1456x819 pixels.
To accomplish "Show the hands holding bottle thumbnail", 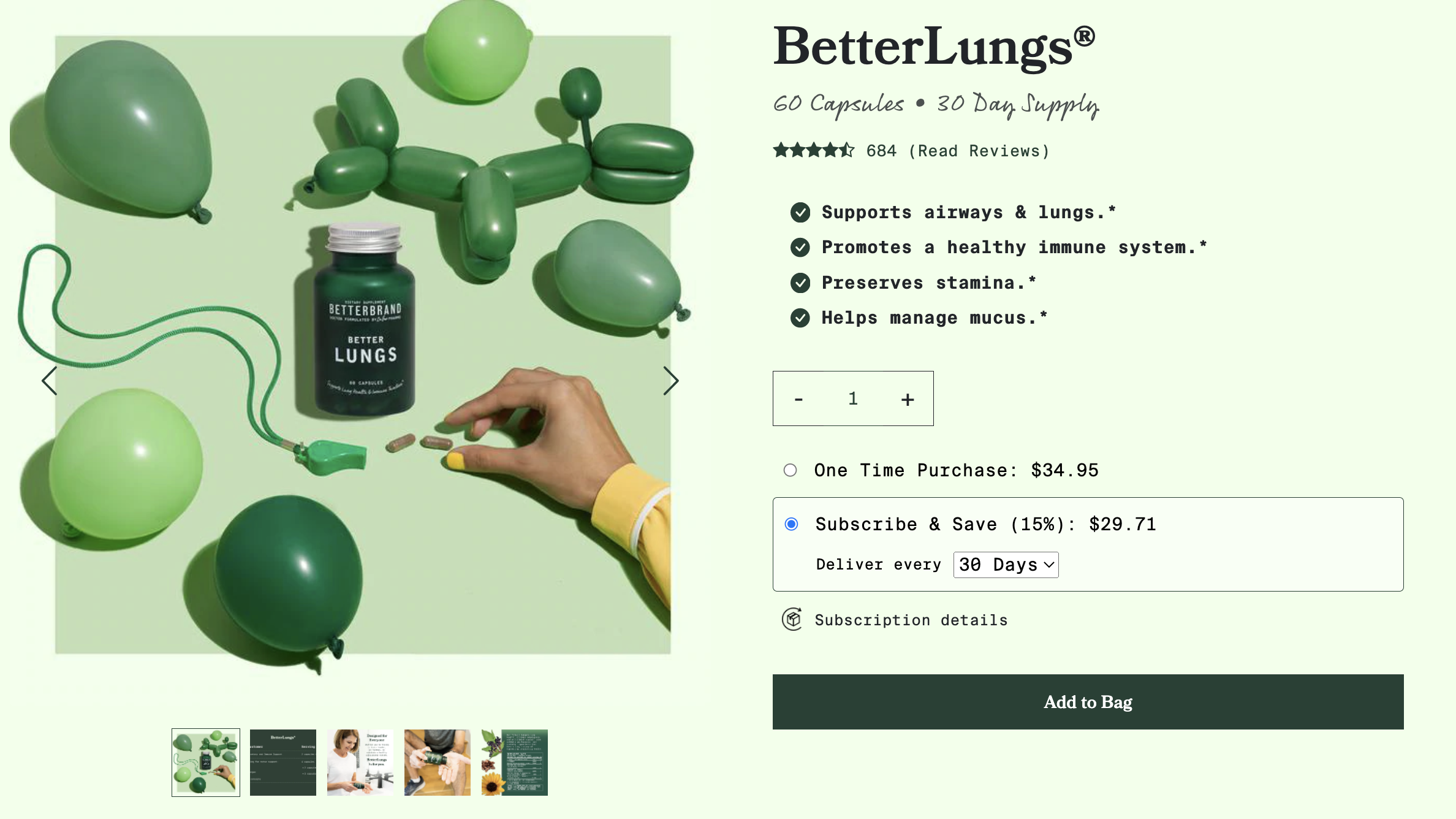I will pyautogui.click(x=438, y=763).
